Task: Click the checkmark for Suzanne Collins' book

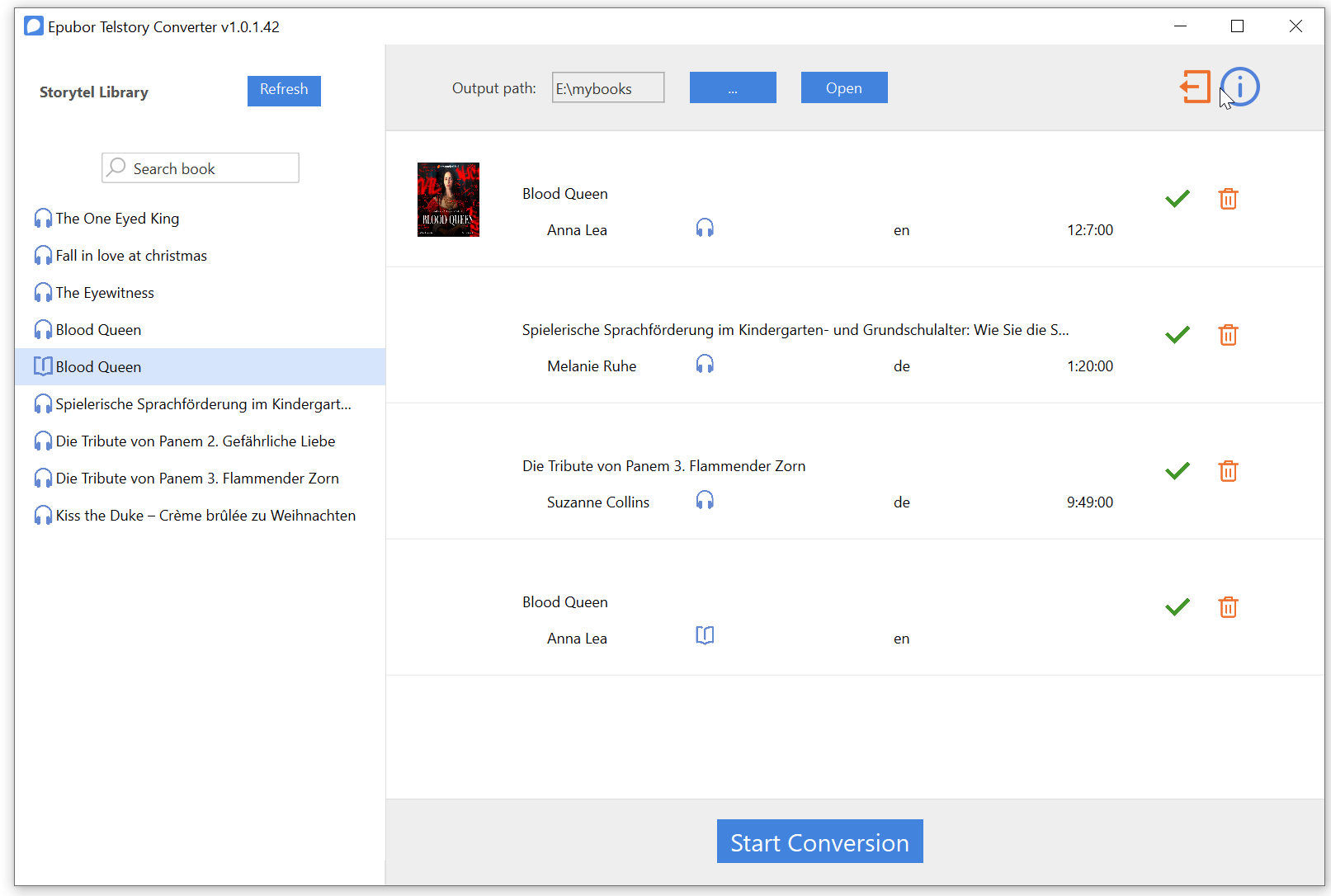Action: 1178,470
